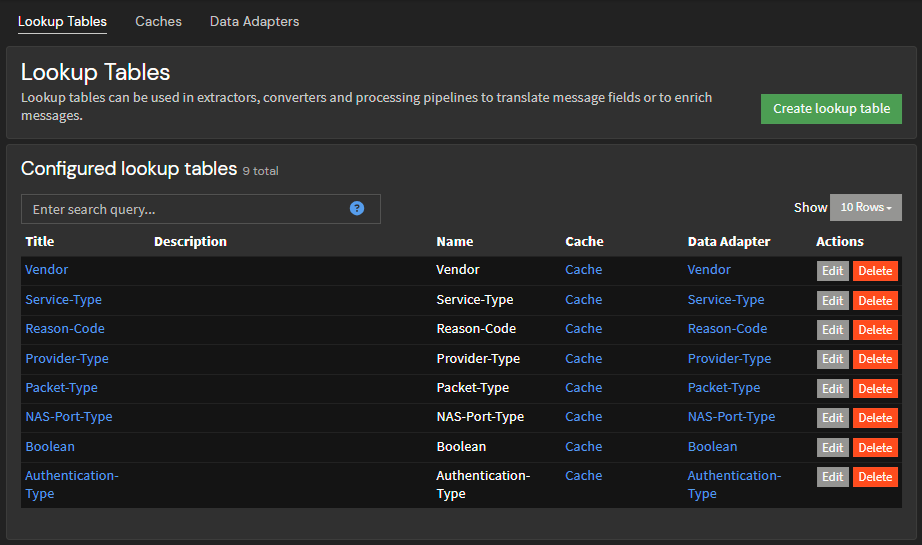
Task: Edit the Service-Type lookup table
Action: [832, 300]
